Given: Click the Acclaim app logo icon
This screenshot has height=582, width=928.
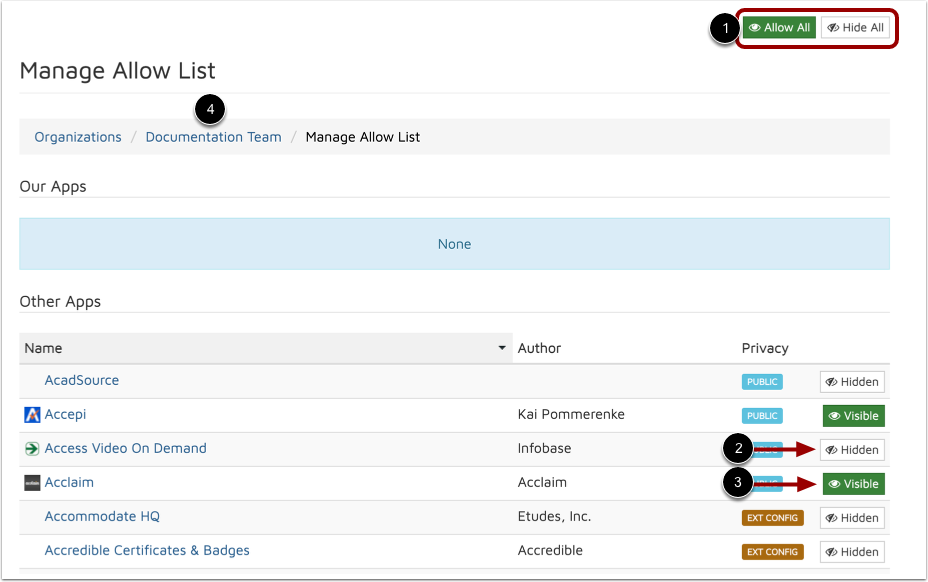Looking at the screenshot, I should click(32, 483).
